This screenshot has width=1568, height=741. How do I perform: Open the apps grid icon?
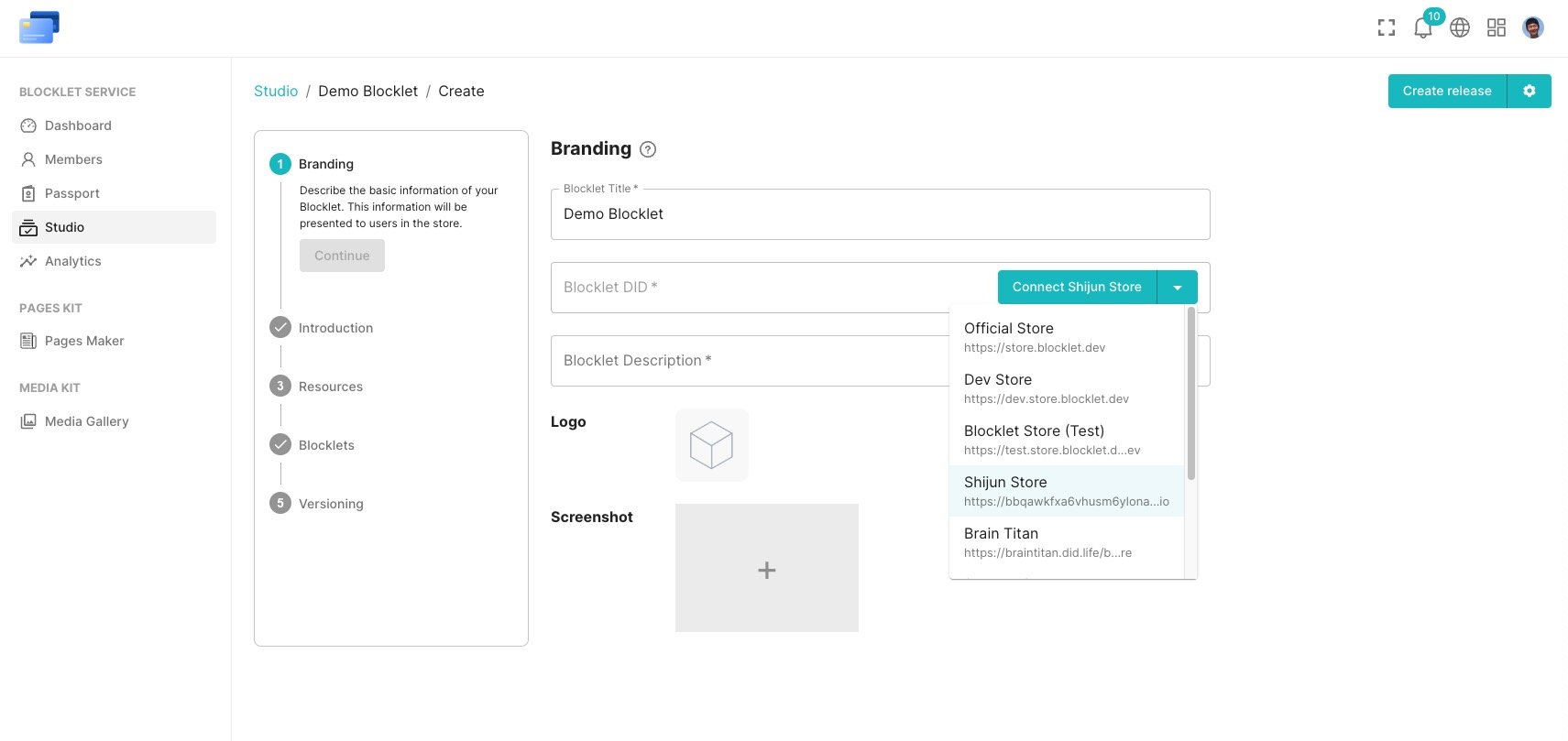[1497, 28]
